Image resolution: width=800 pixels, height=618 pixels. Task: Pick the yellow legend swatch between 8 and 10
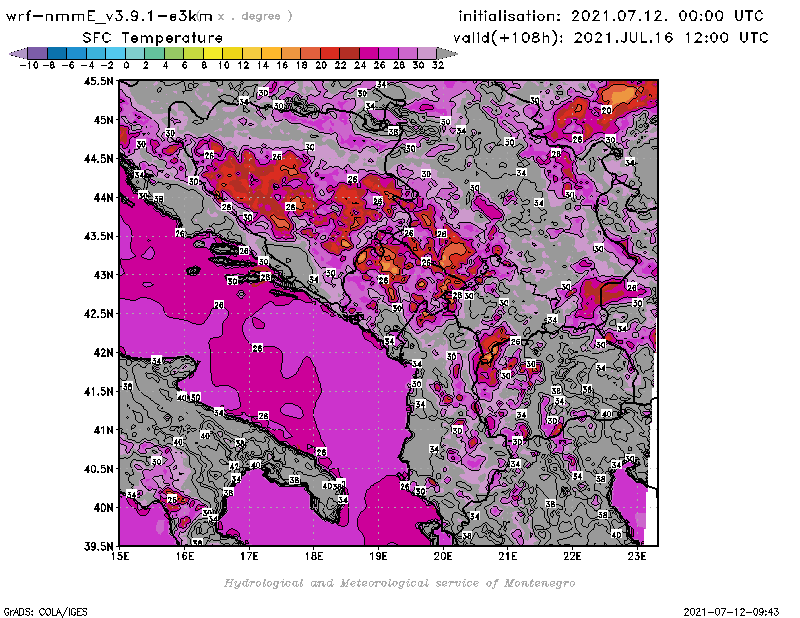pos(213,53)
